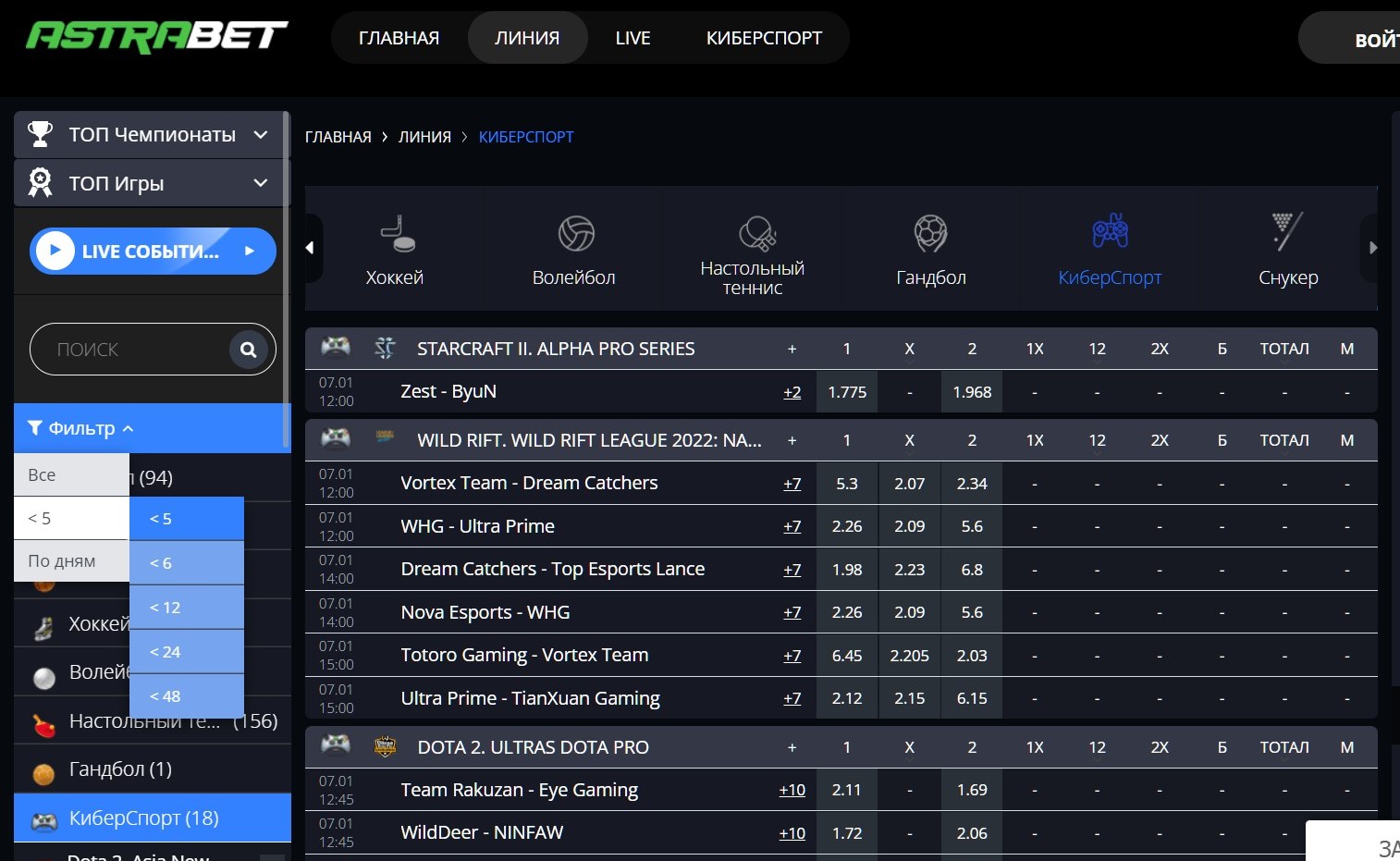The height and width of the screenshot is (861, 1400).
Task: Click the gamepad icon in Dota 2 header
Action: [336, 744]
